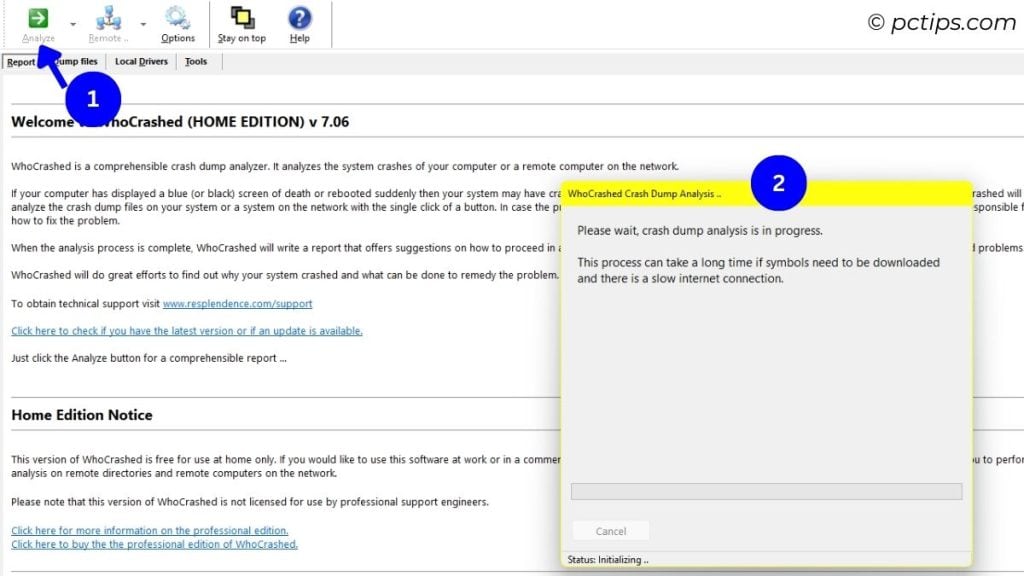Toggle the Stay on top icon
The height and width of the screenshot is (576, 1024).
click(242, 18)
